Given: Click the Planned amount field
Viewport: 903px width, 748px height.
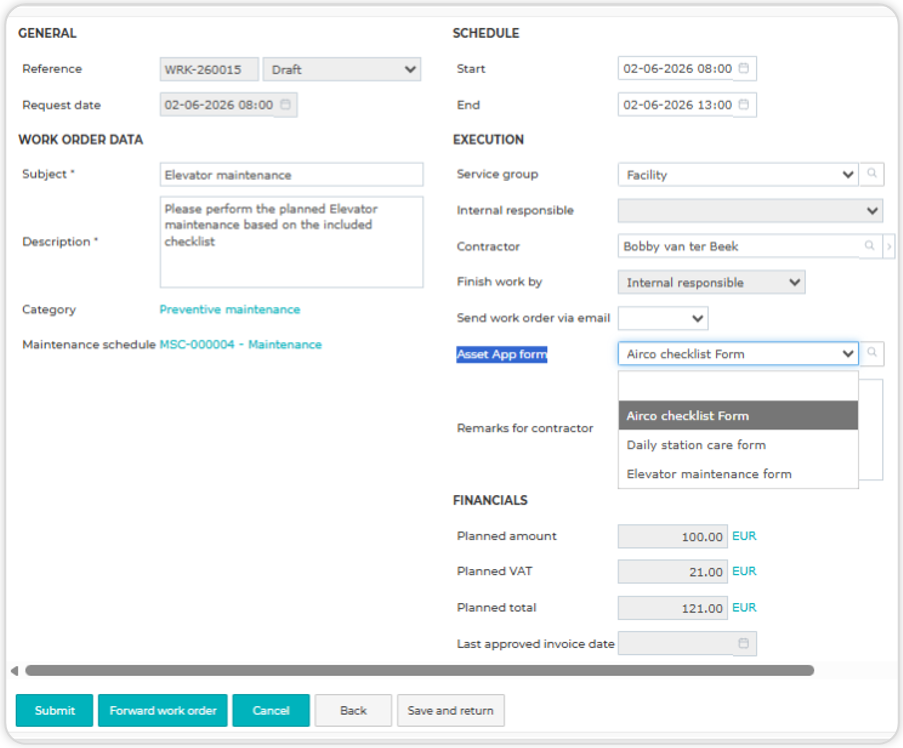Looking at the screenshot, I should click(673, 536).
